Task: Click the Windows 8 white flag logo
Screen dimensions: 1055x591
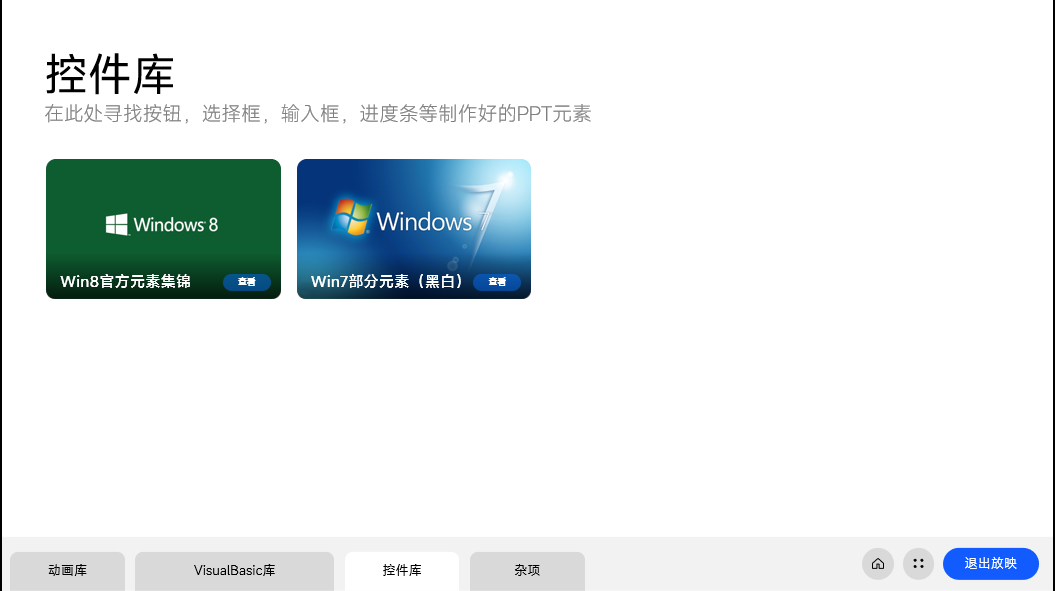Action: 117,224
